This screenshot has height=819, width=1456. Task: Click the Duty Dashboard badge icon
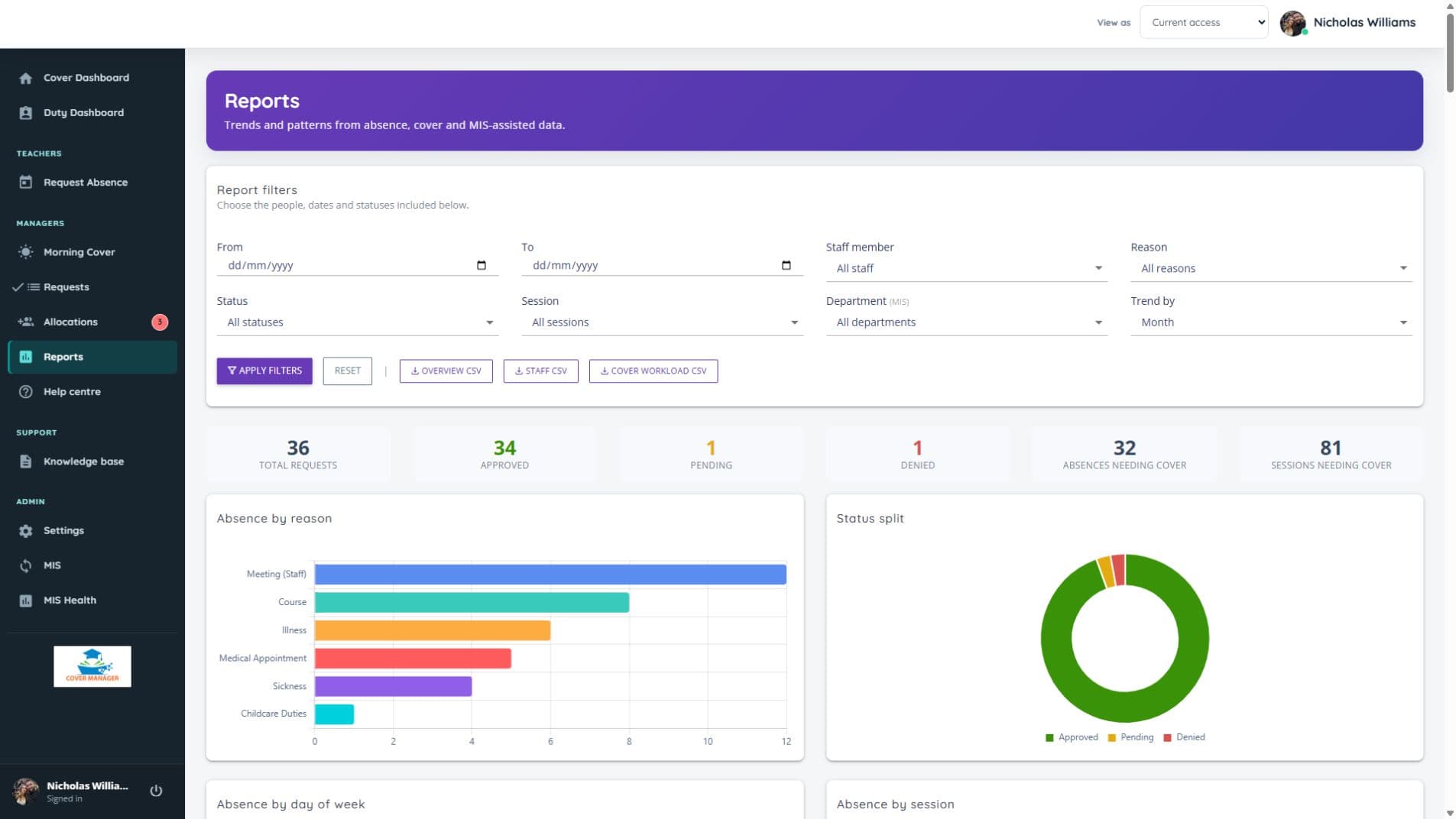click(25, 113)
